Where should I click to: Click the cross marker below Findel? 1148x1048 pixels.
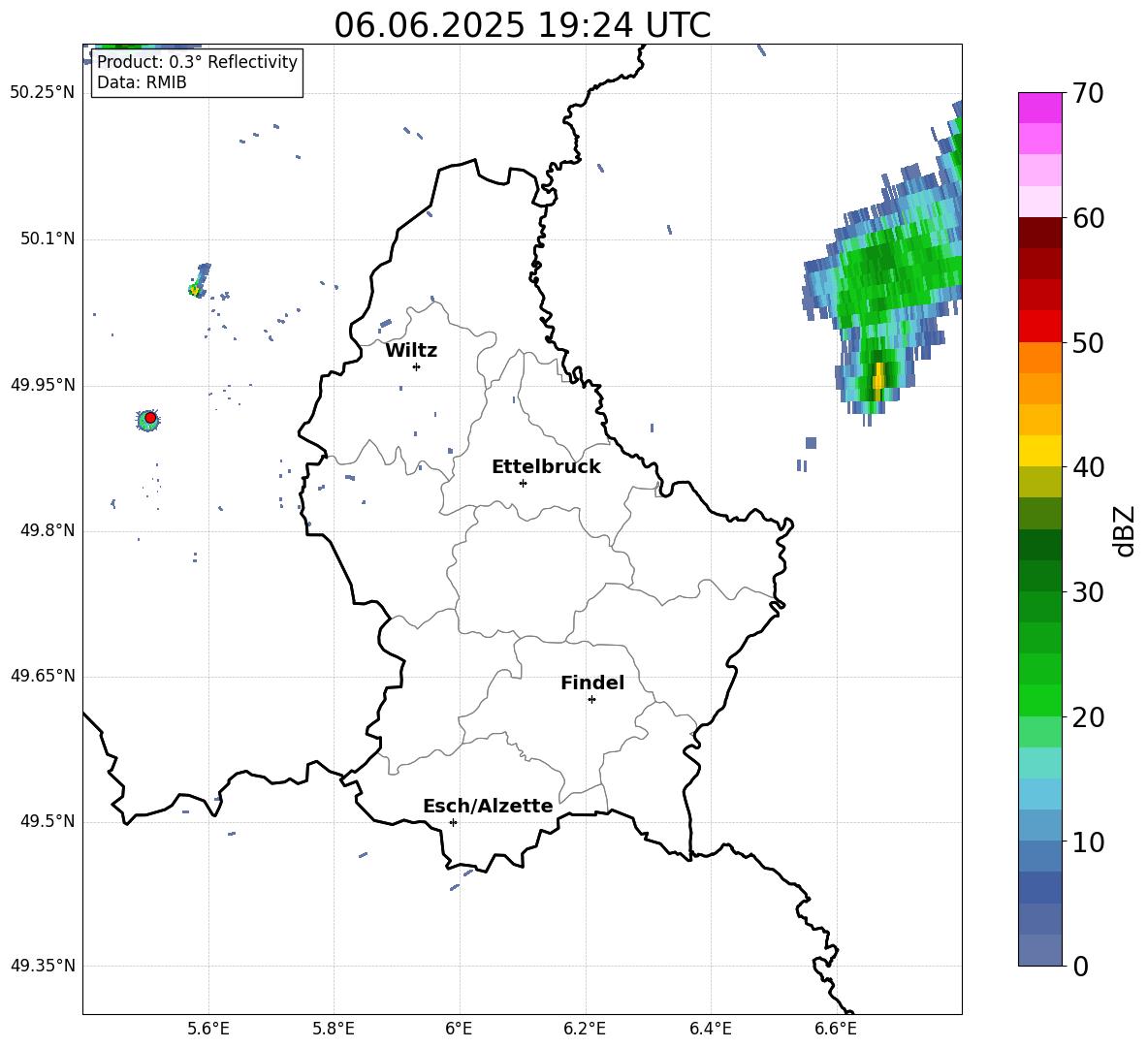(591, 700)
